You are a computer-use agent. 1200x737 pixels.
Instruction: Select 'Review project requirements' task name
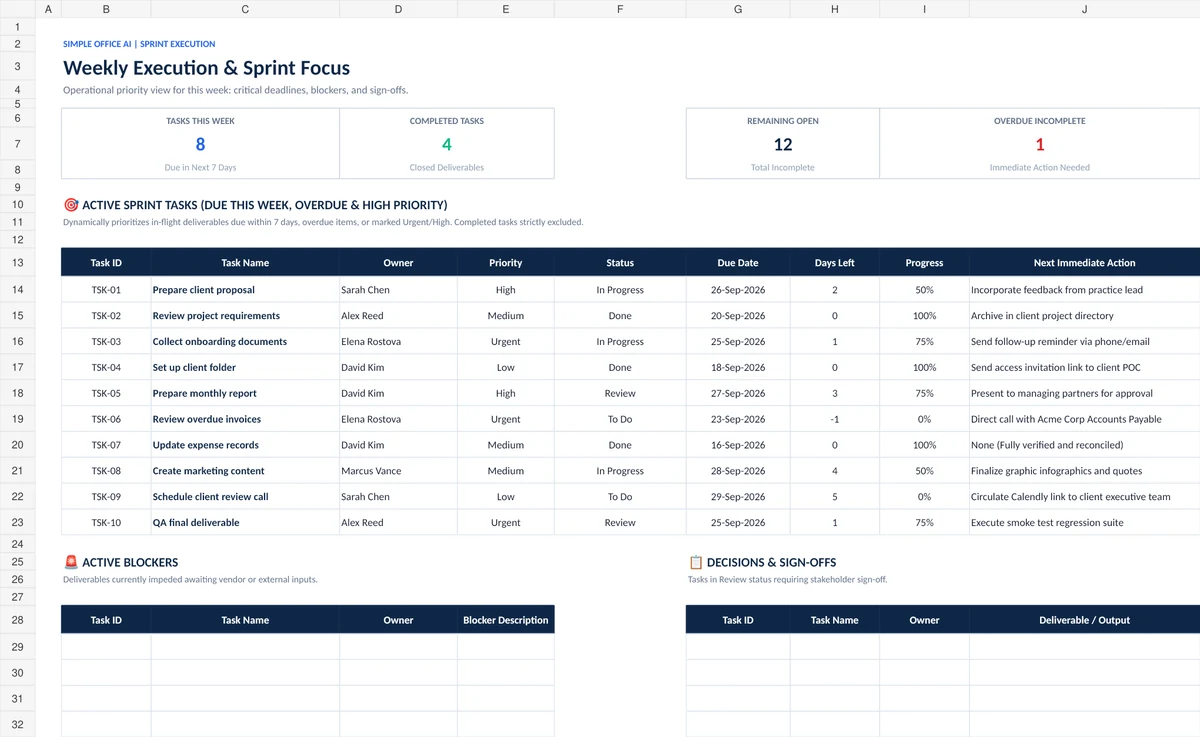coord(245,316)
